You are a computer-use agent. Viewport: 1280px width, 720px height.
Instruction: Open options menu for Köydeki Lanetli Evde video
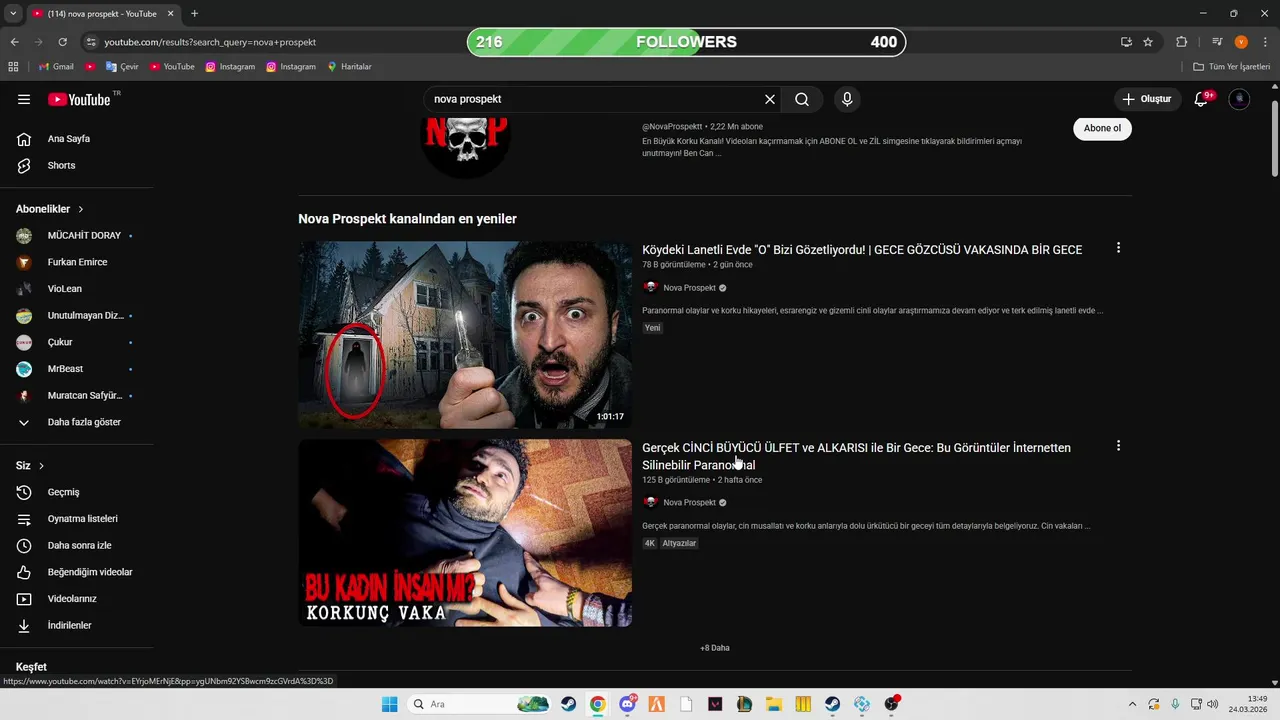[x=1118, y=248]
